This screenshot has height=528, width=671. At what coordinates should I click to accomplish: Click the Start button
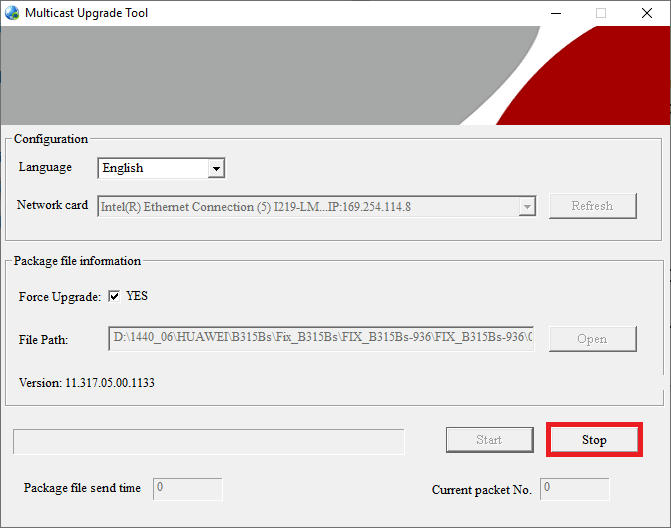[x=490, y=439]
